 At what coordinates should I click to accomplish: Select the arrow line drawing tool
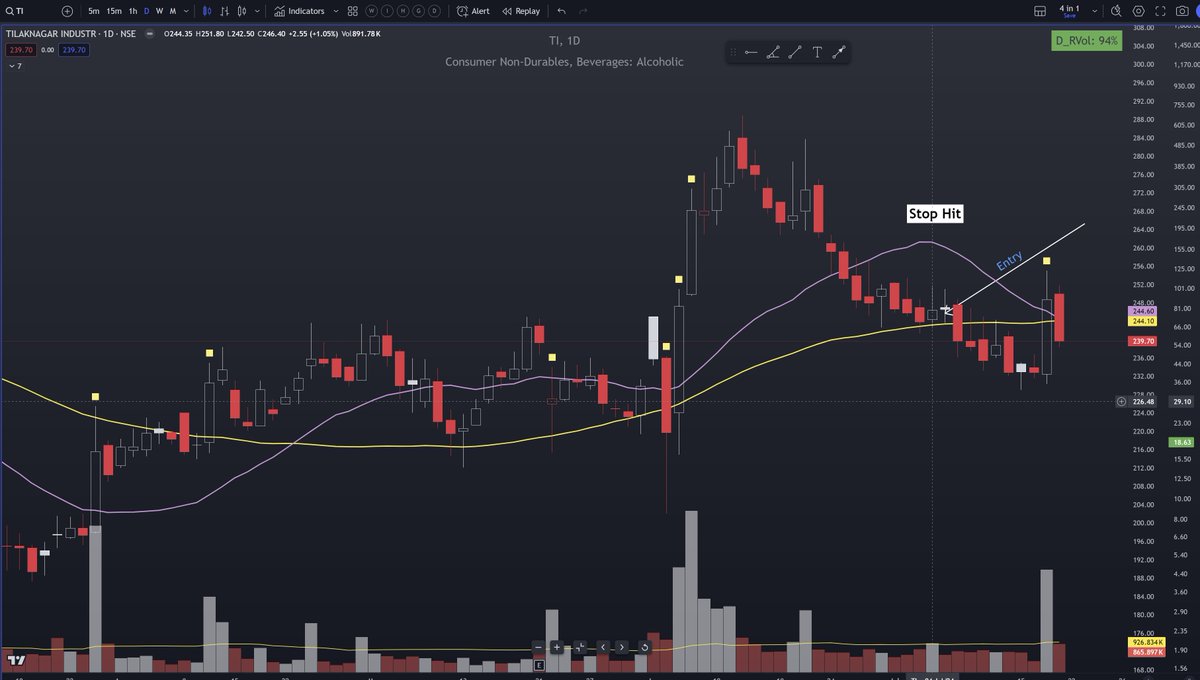838,52
